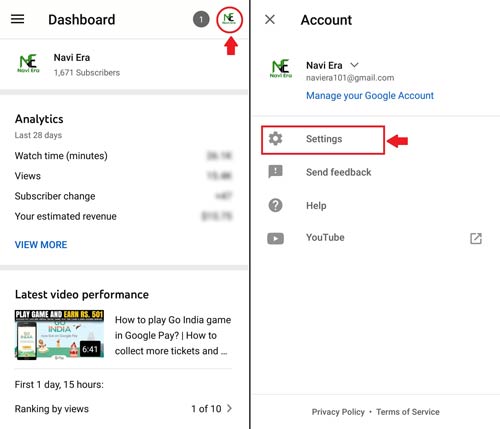Tap the 'Analytics' section heading

click(x=39, y=119)
